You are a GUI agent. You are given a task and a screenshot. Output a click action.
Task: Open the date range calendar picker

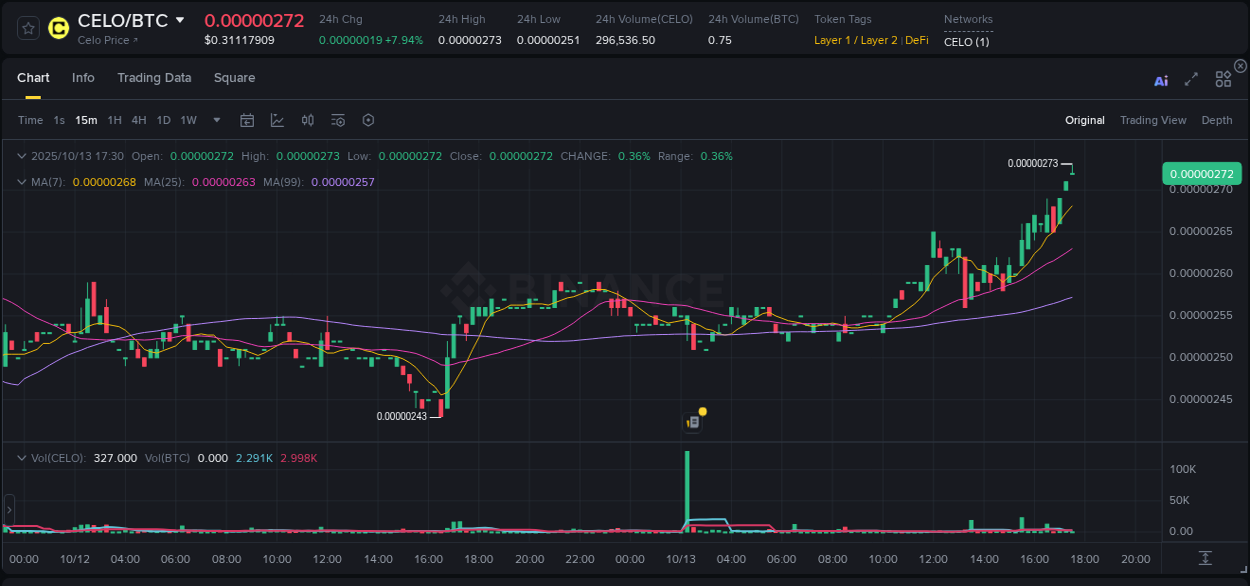247,120
